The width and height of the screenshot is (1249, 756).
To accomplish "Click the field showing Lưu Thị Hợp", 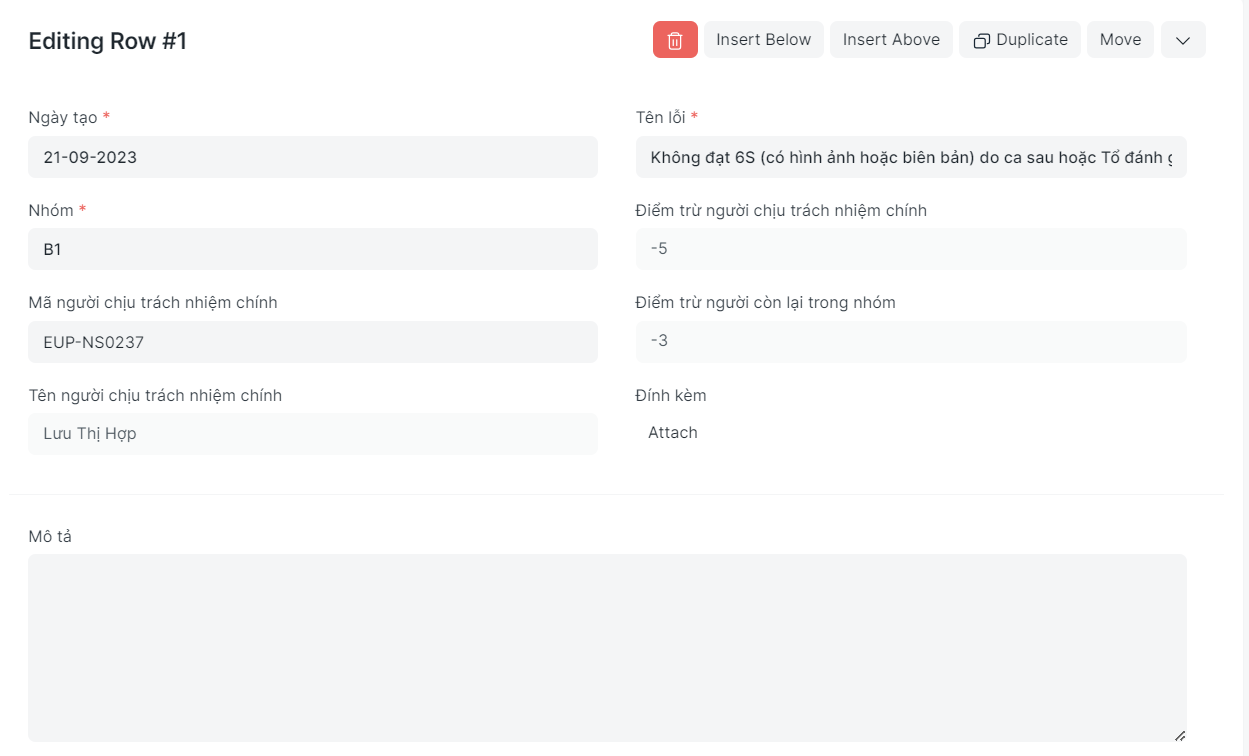I will click(x=312, y=434).
